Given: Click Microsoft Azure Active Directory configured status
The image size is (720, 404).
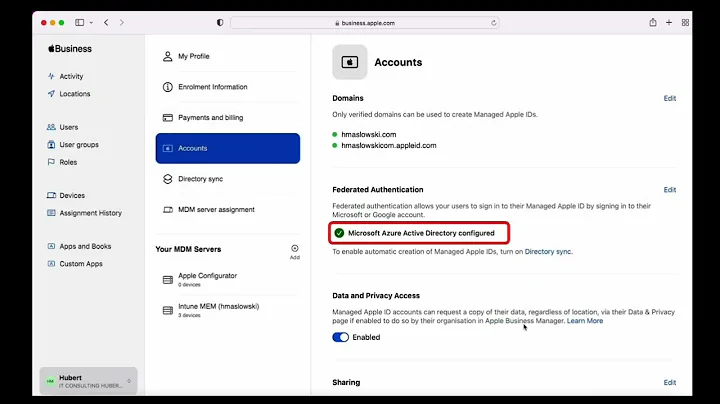Looking at the screenshot, I should (x=421, y=233).
